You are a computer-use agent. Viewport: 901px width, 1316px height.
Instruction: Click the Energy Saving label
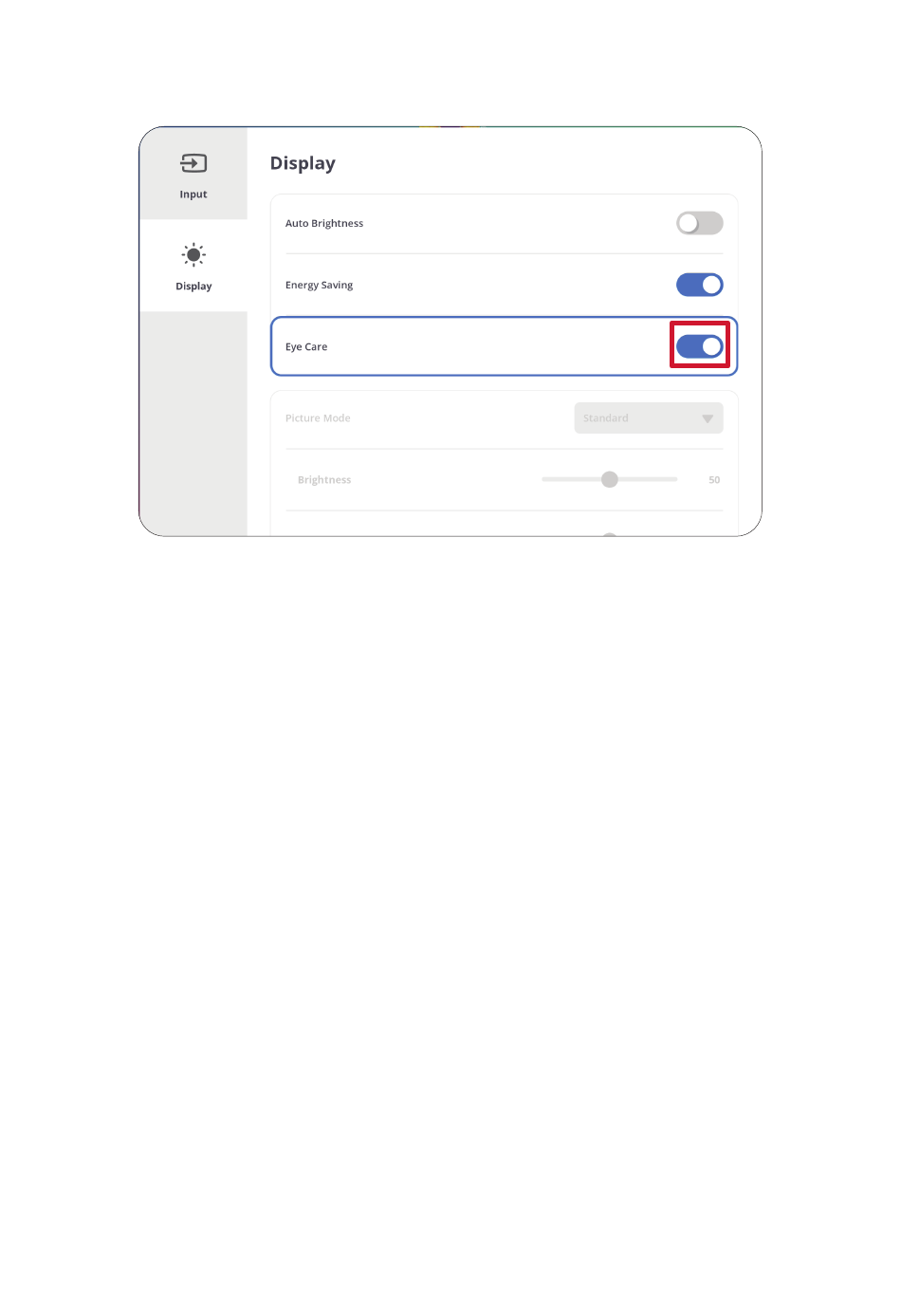tap(319, 286)
